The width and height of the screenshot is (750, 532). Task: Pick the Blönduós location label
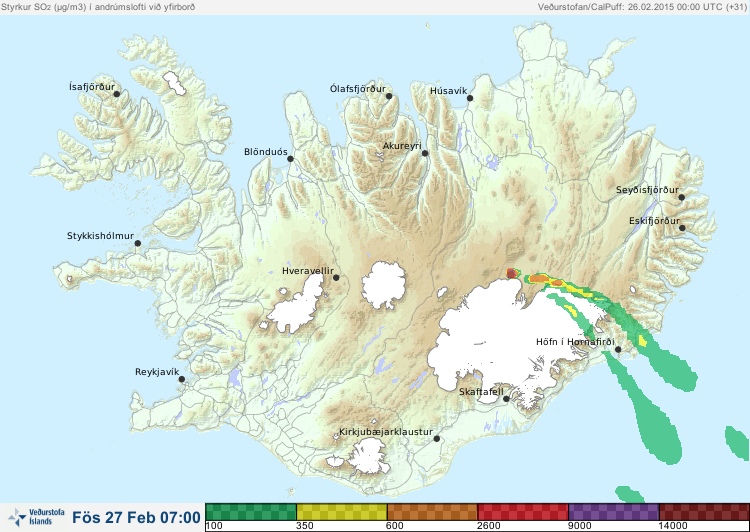pyautogui.click(x=265, y=152)
